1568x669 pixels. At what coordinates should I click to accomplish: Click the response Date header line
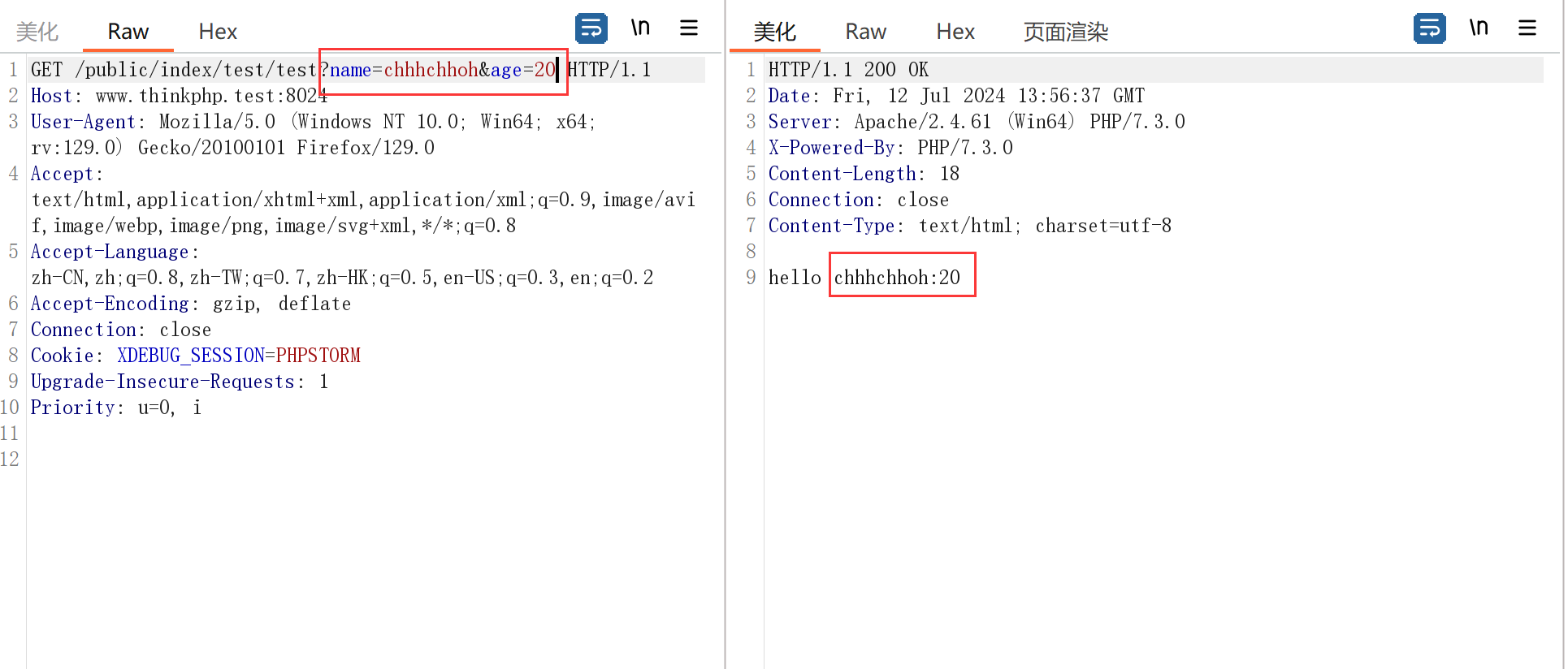[x=956, y=96]
